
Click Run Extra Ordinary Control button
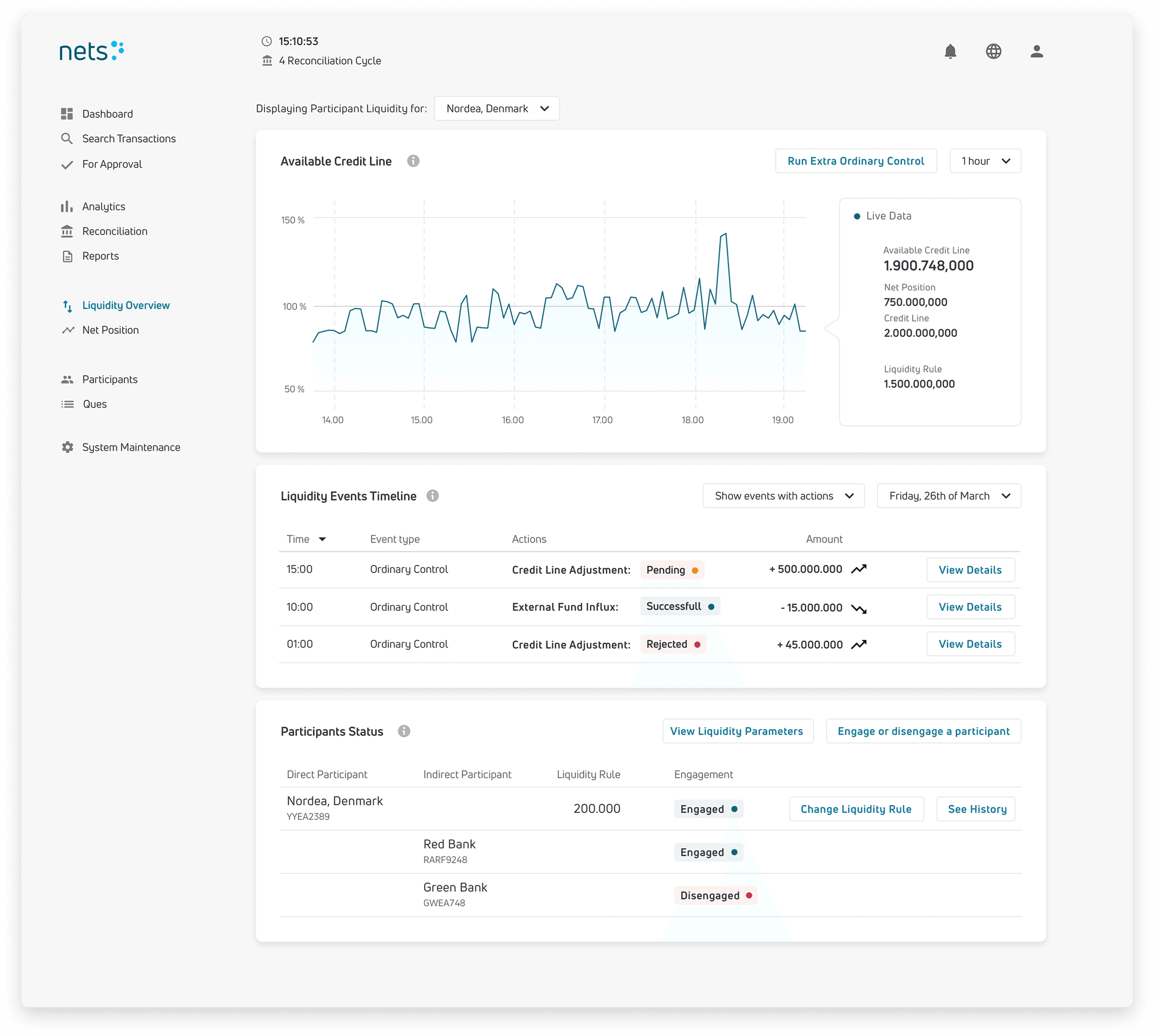click(856, 161)
